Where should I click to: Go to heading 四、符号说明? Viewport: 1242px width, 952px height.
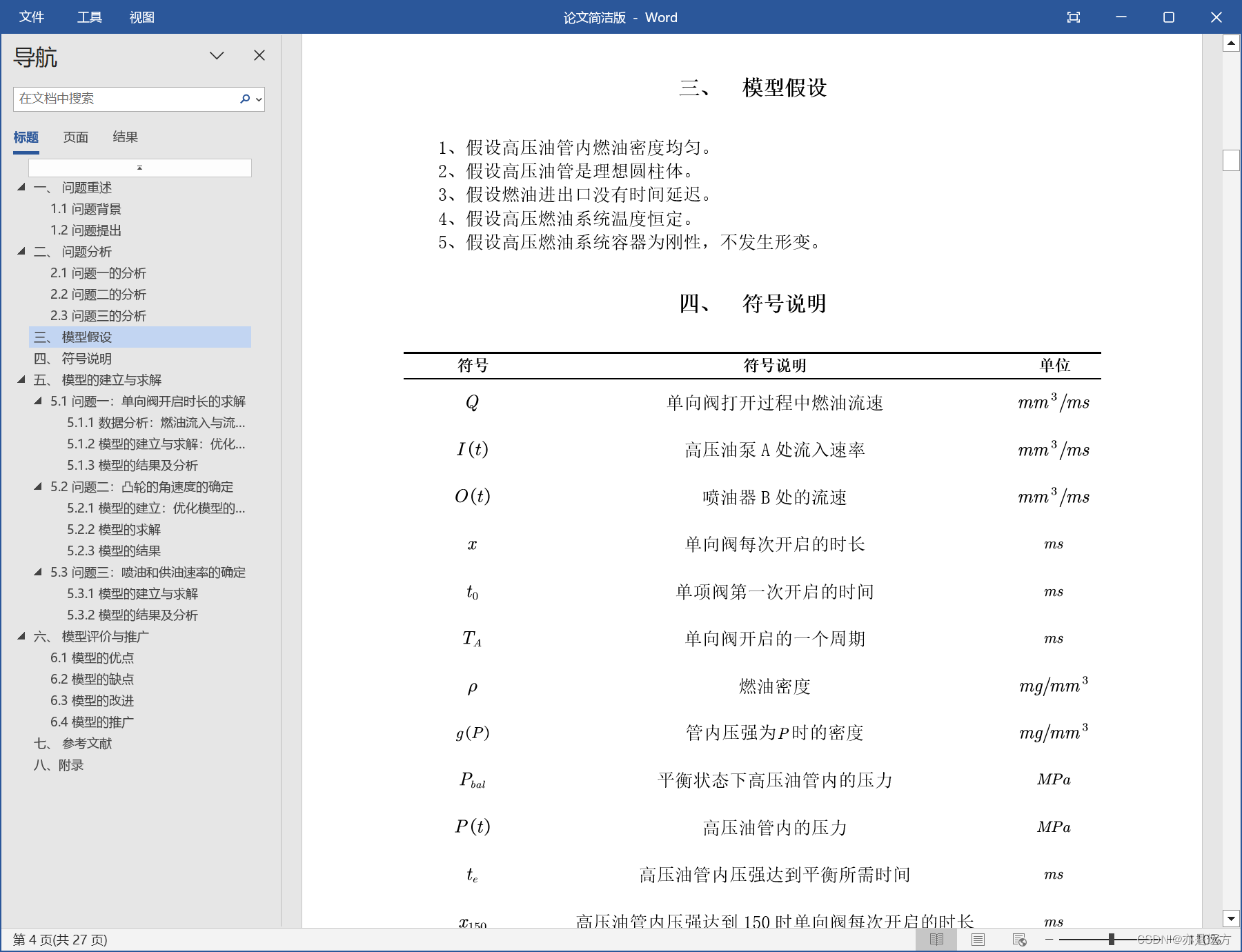72,359
